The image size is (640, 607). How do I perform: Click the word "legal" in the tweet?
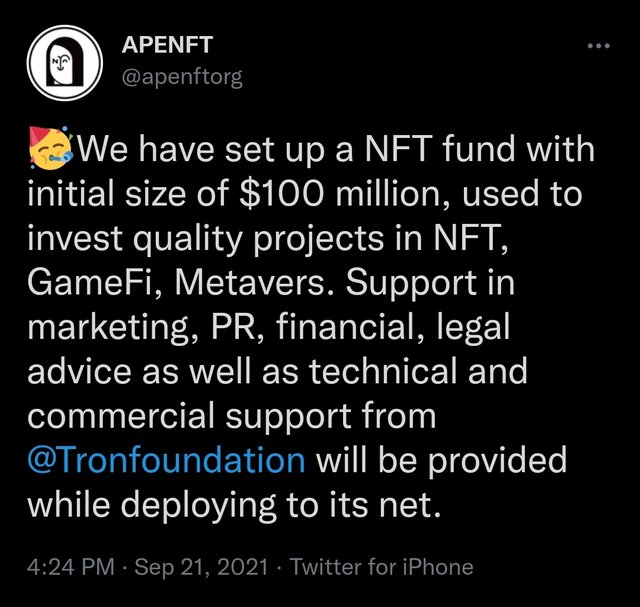pos(473,328)
